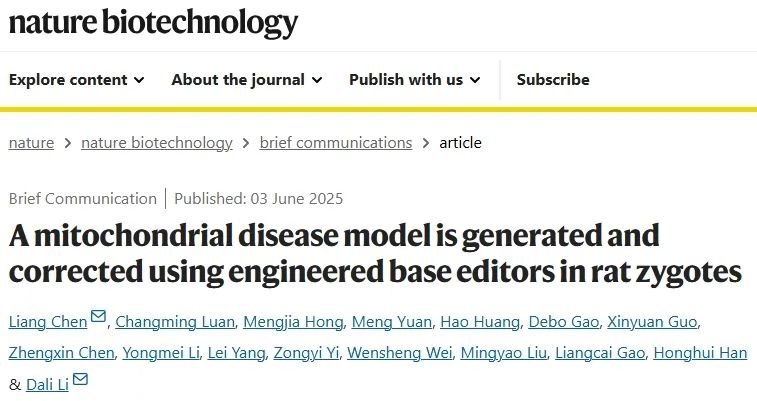The width and height of the screenshot is (757, 401).
Task: Click the article title heading
Action: click(375, 254)
